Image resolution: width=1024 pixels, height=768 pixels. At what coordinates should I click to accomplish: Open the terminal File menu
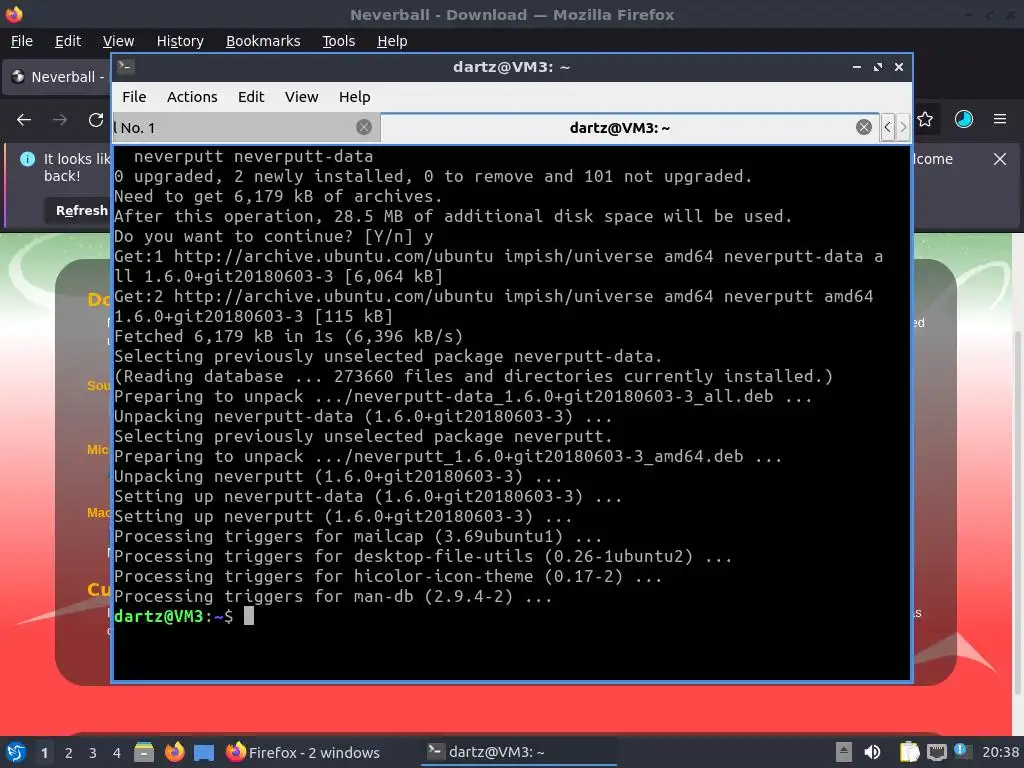134,97
